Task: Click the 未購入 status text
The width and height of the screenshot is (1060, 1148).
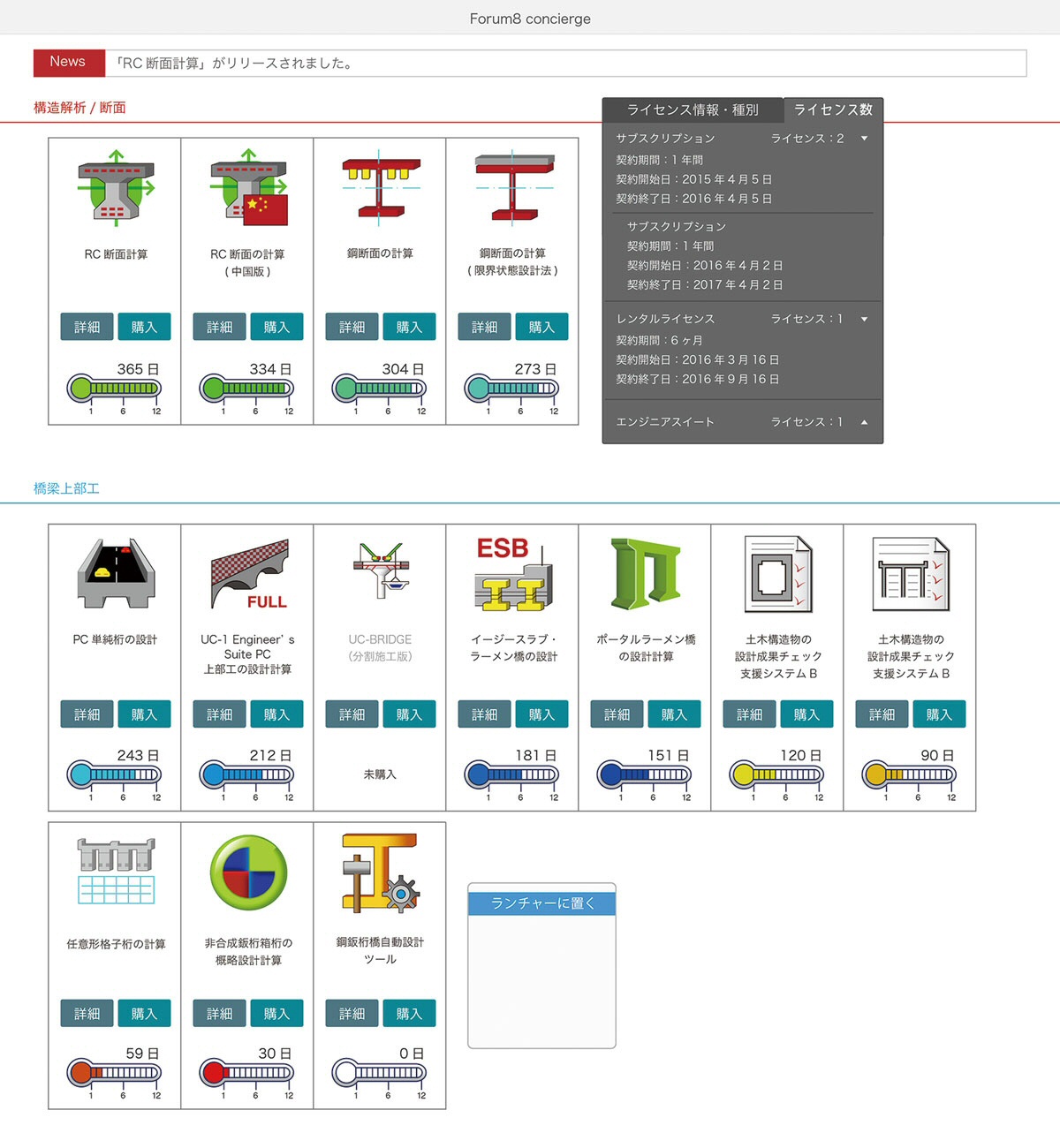Action: coord(380,774)
